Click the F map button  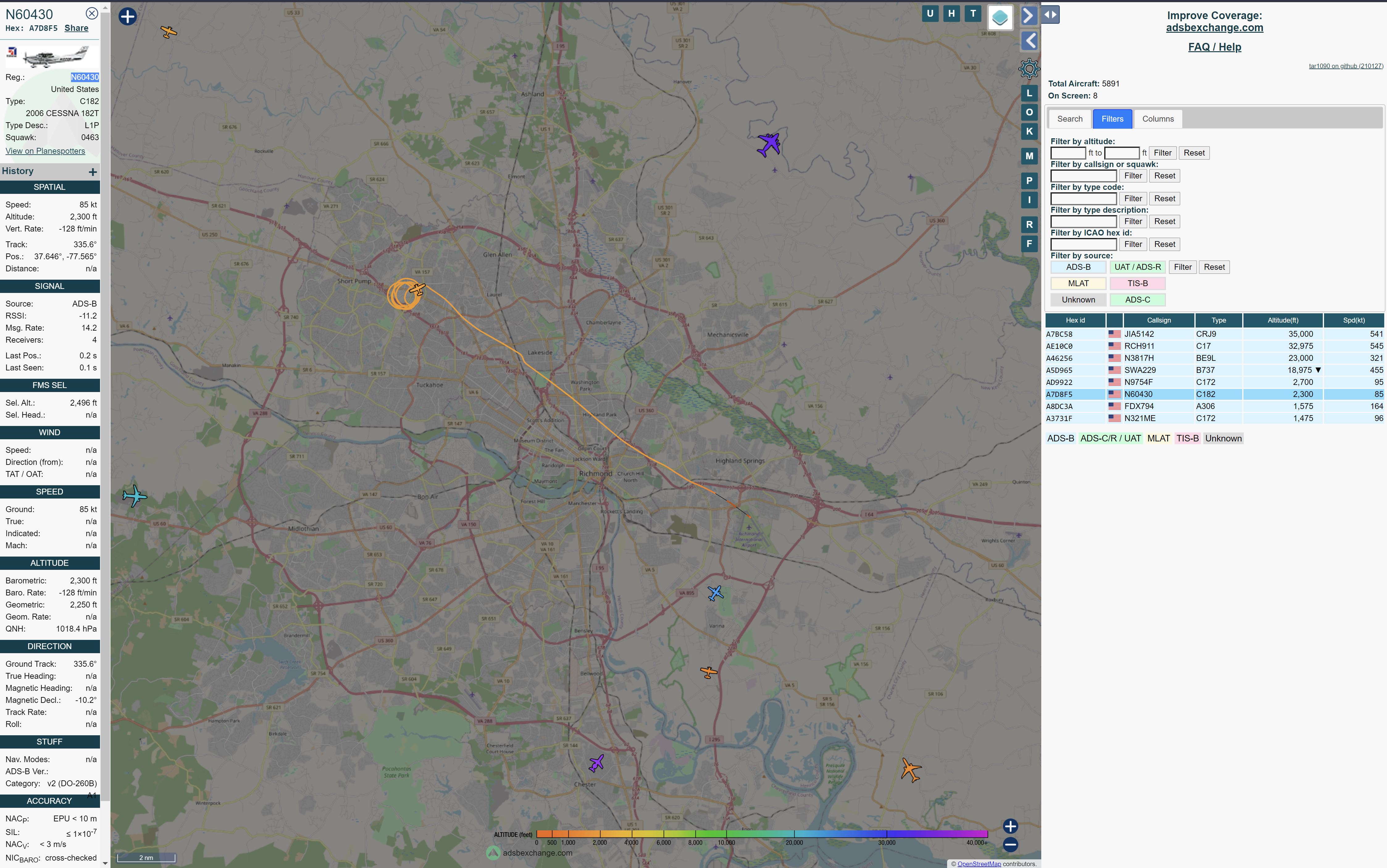pos(1029,244)
